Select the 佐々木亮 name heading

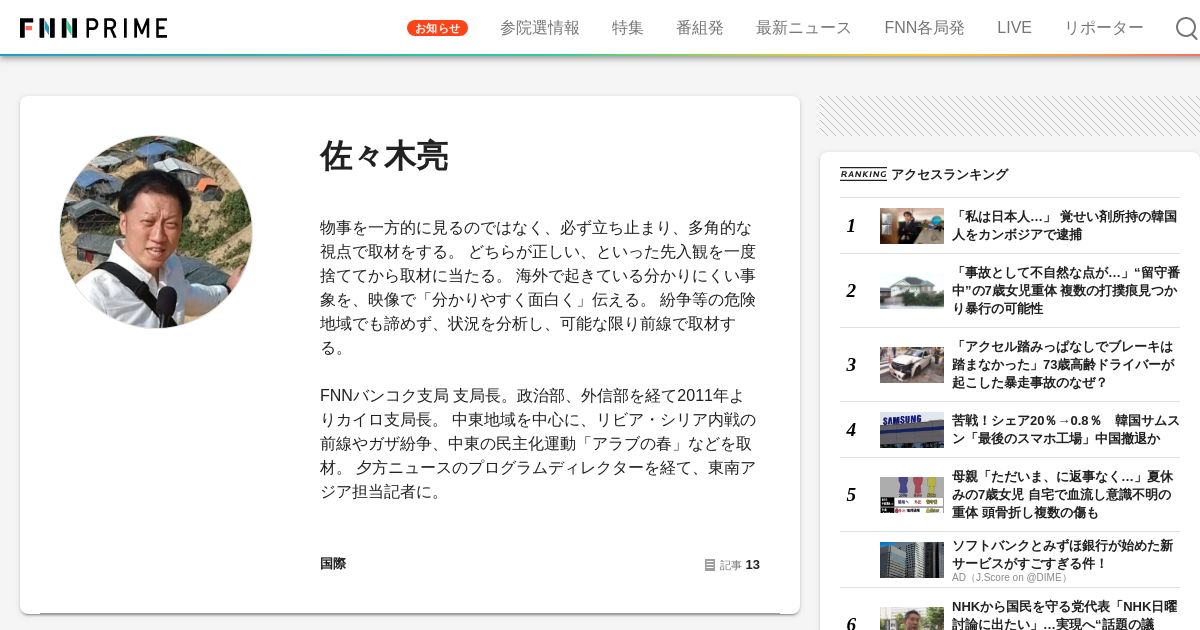(x=384, y=156)
